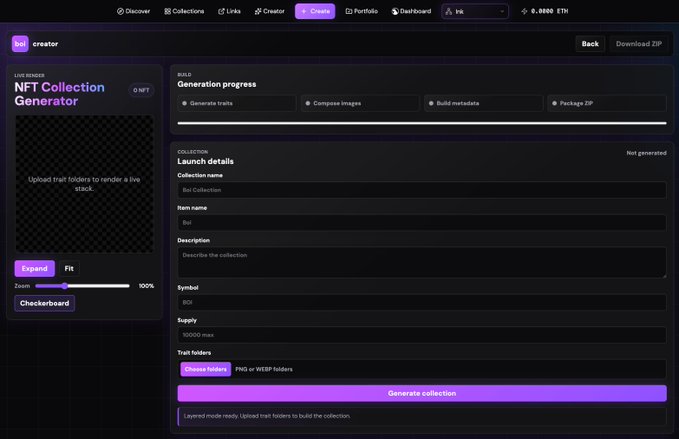Click the Generation progress heading

217,84
